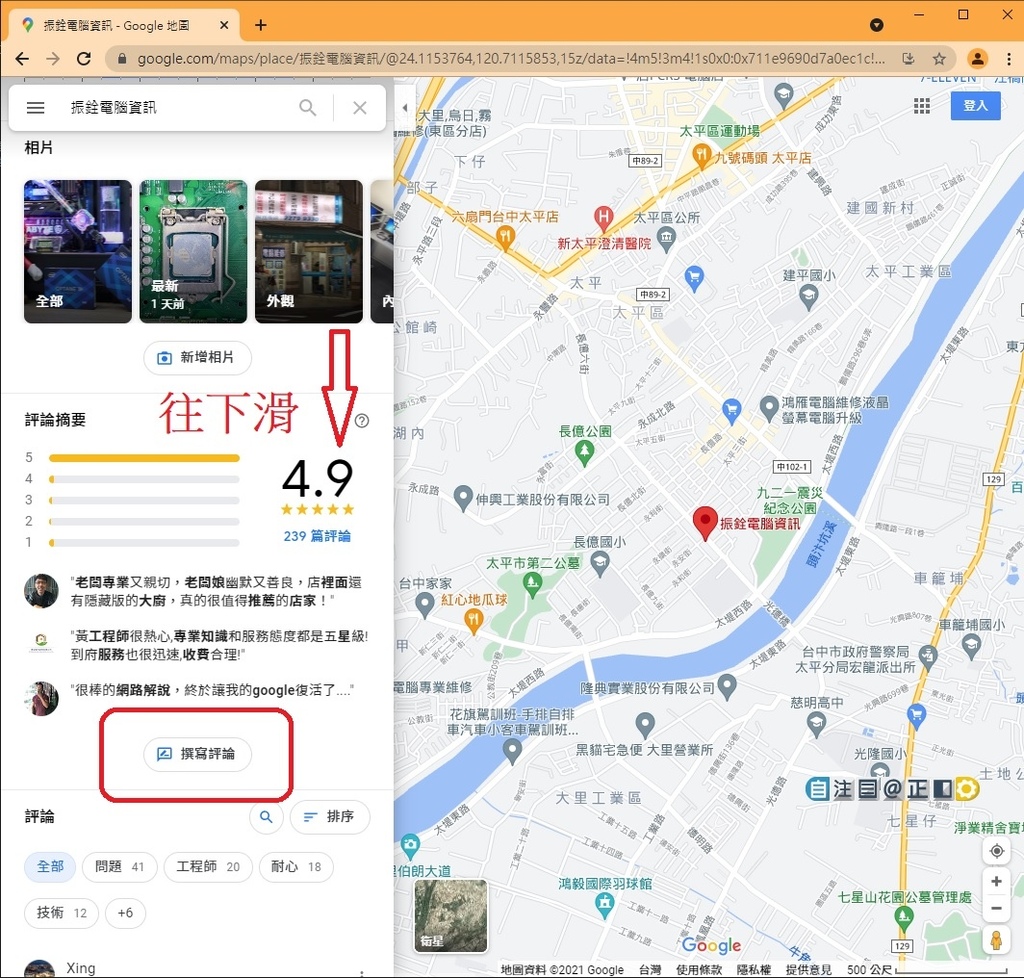Viewport: 1024px width, 978px height.
Task: Open the 排序 sort dropdown
Action: (330, 817)
